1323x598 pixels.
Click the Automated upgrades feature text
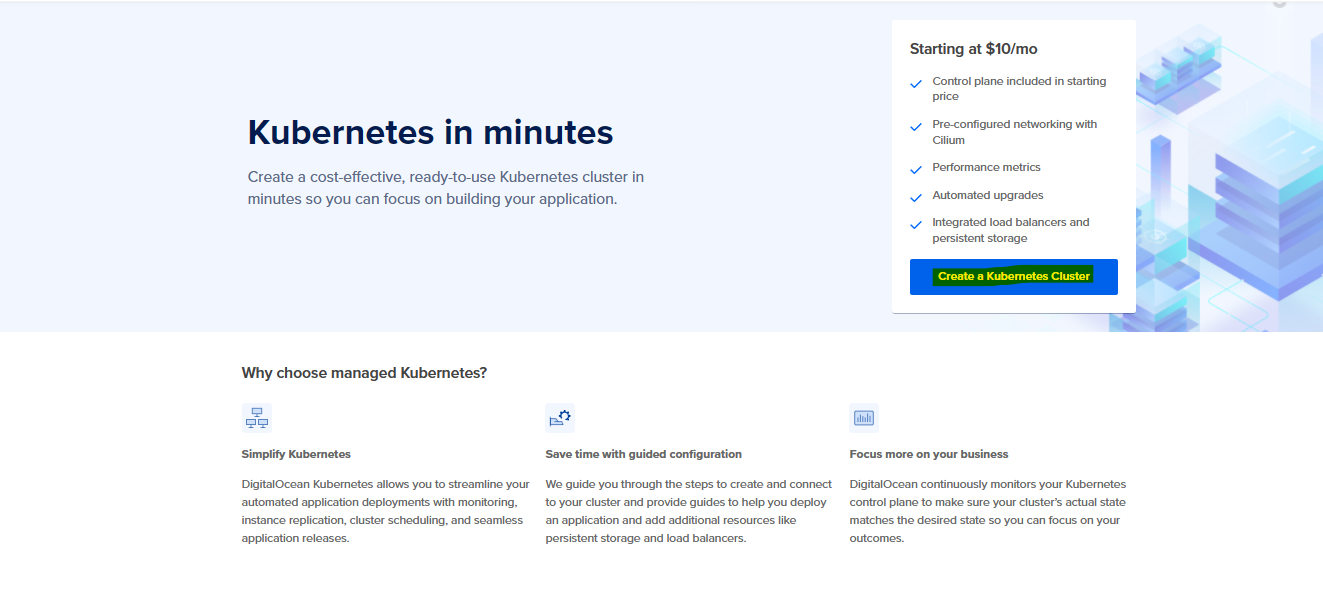click(x=987, y=196)
